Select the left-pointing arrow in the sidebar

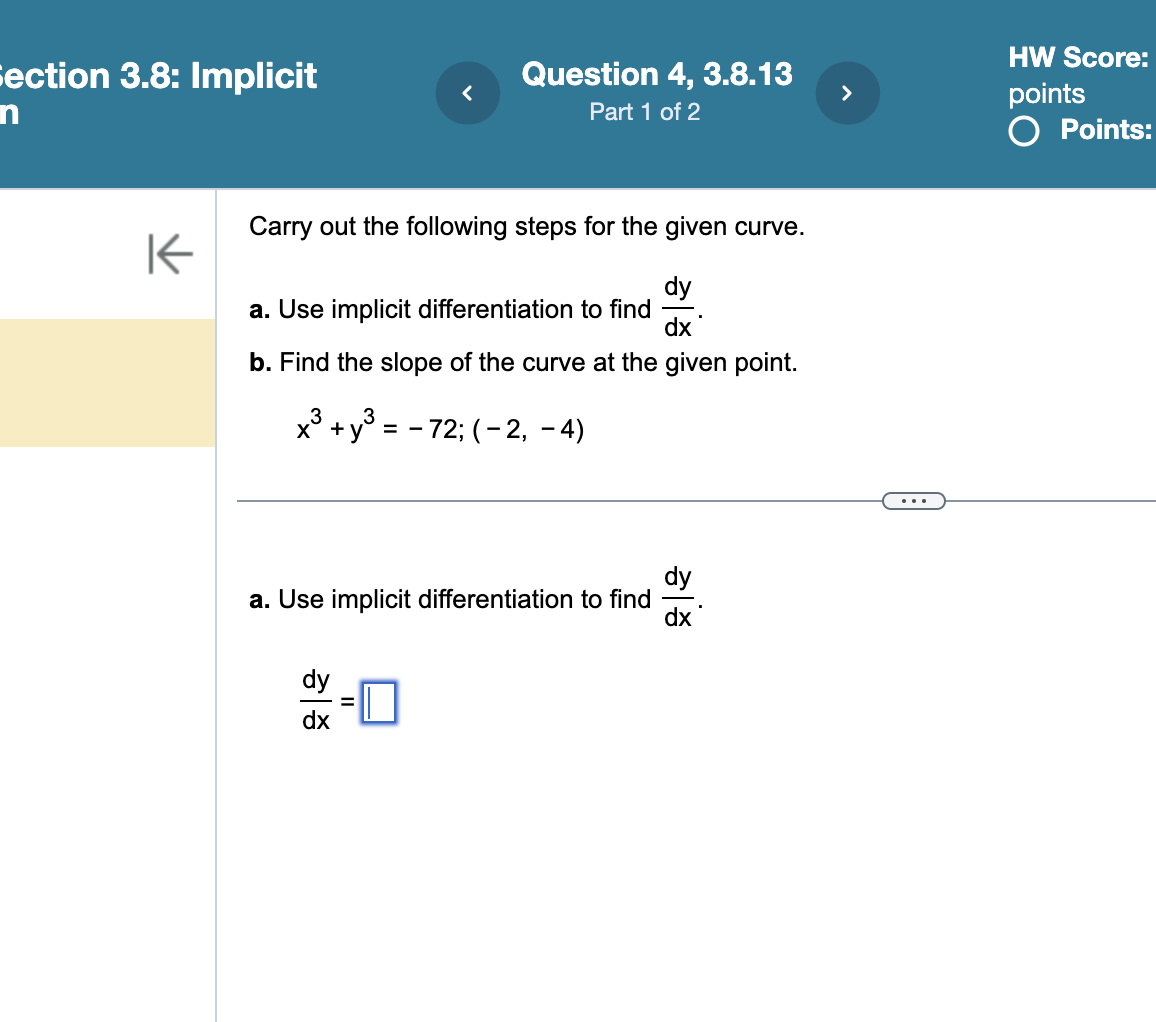[x=170, y=254]
